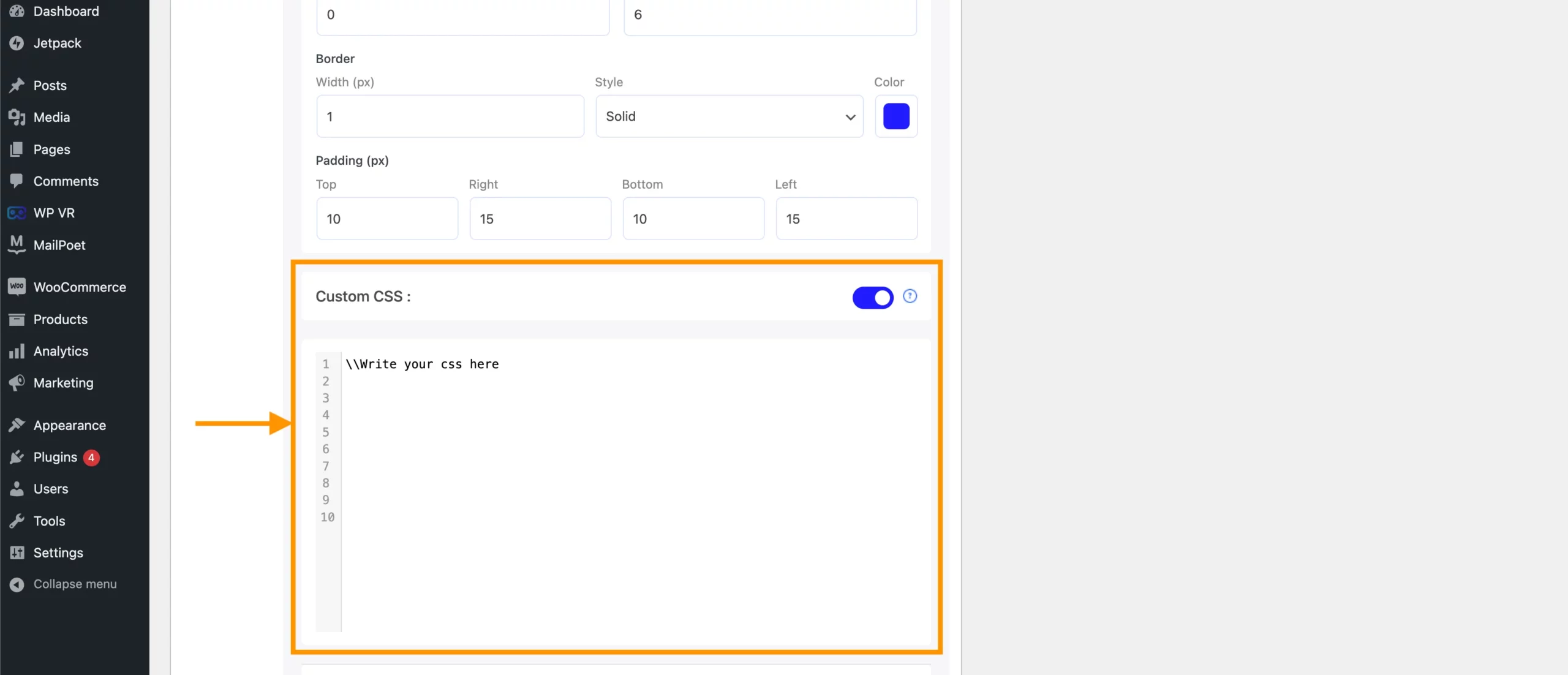Viewport: 1568px width, 675px height.
Task: Open the Appearance menu item
Action: (69, 425)
